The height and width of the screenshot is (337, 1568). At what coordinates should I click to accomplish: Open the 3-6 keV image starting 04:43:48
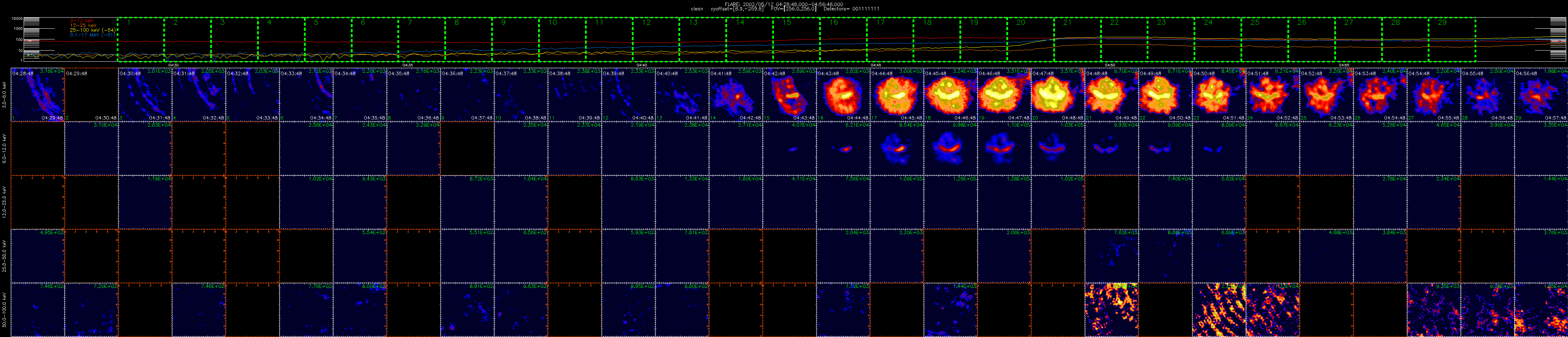pyautogui.click(x=842, y=94)
